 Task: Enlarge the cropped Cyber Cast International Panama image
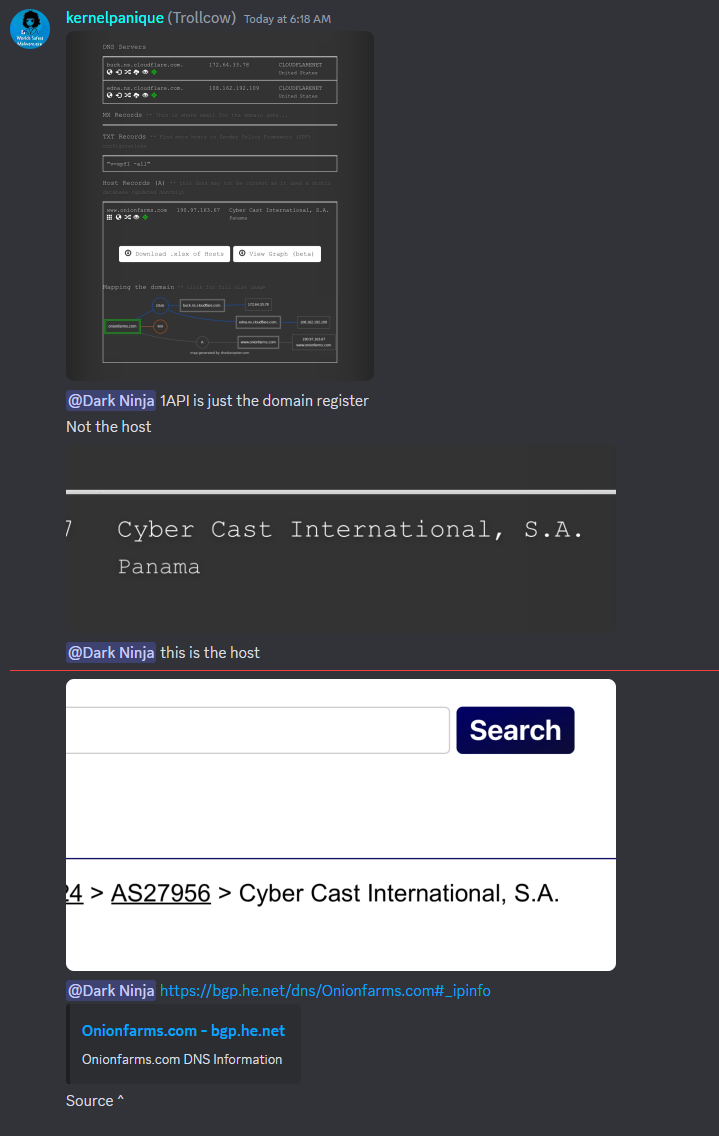(340, 538)
